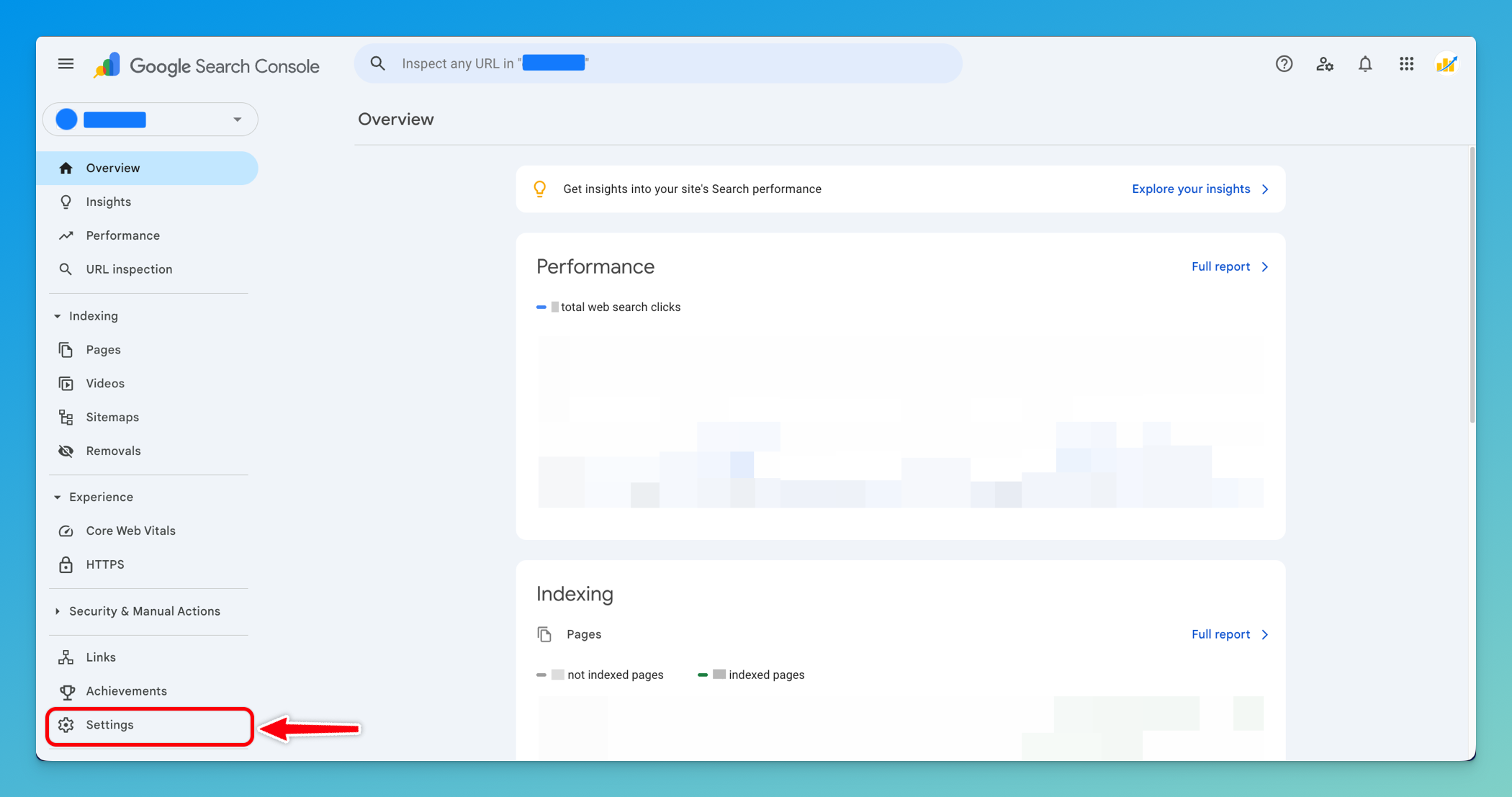Open the Removals section
1512x797 pixels.
tap(113, 451)
